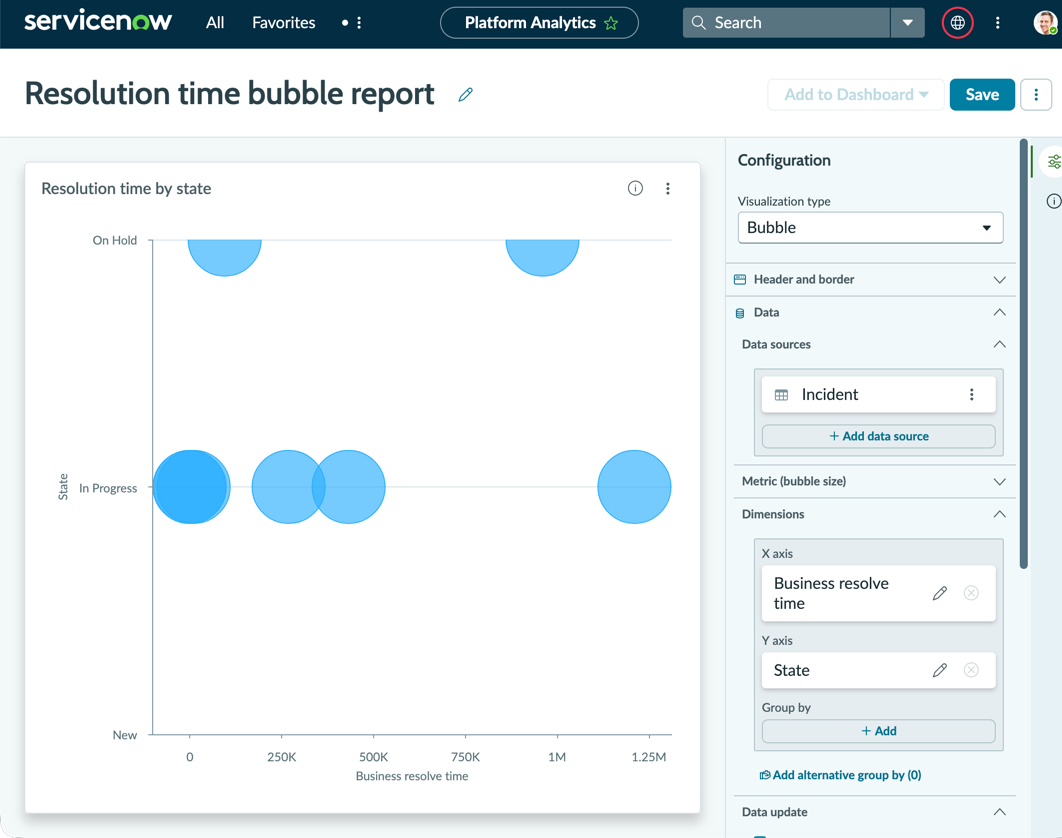Open the Visualization type Bubble dropdown
The image size is (1062, 838).
tap(870, 228)
